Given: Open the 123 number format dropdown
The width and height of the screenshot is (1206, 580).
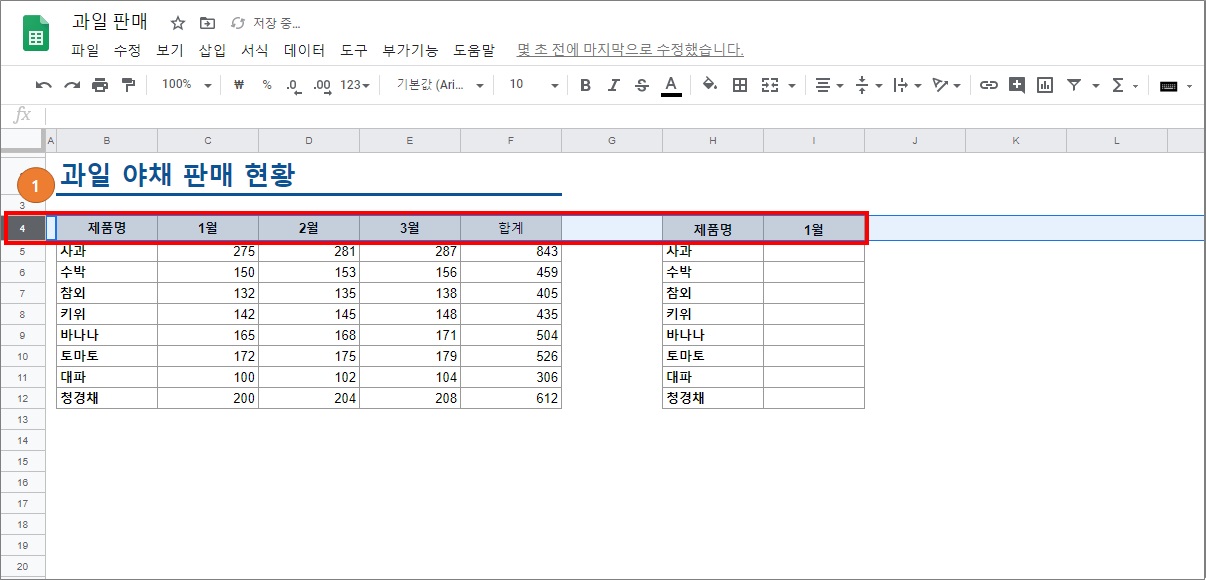Looking at the screenshot, I should pyautogui.click(x=355, y=86).
